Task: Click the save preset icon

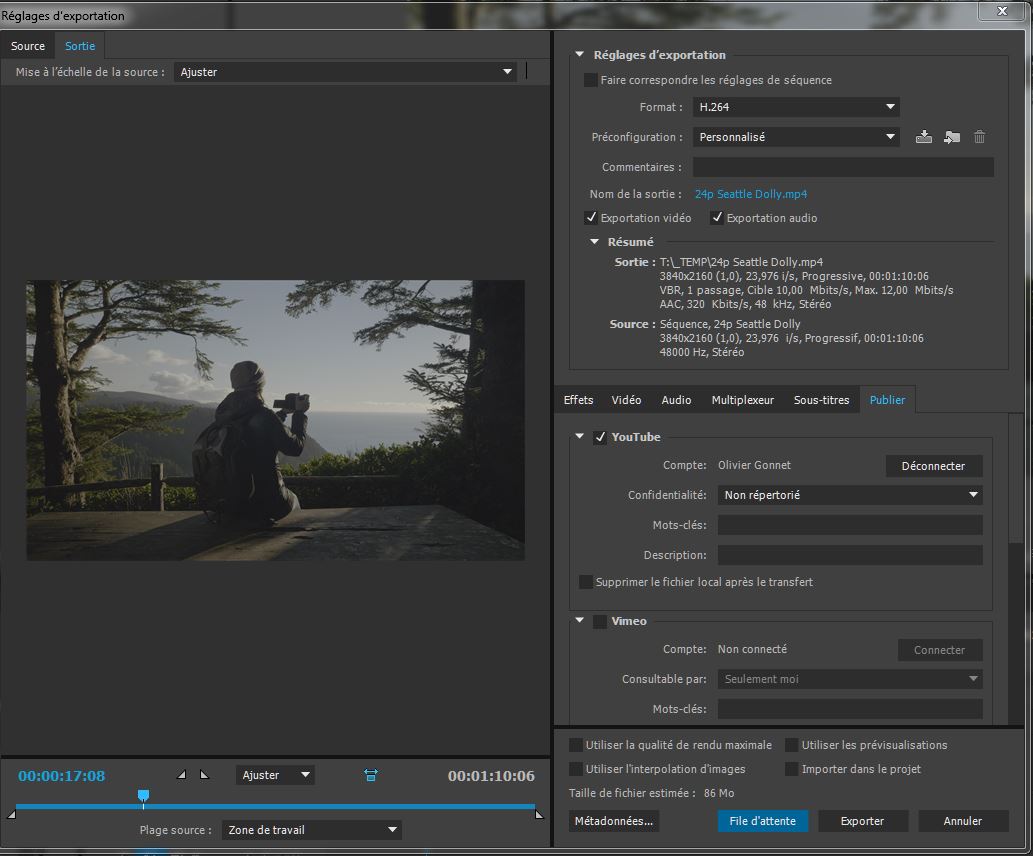Action: 923,137
